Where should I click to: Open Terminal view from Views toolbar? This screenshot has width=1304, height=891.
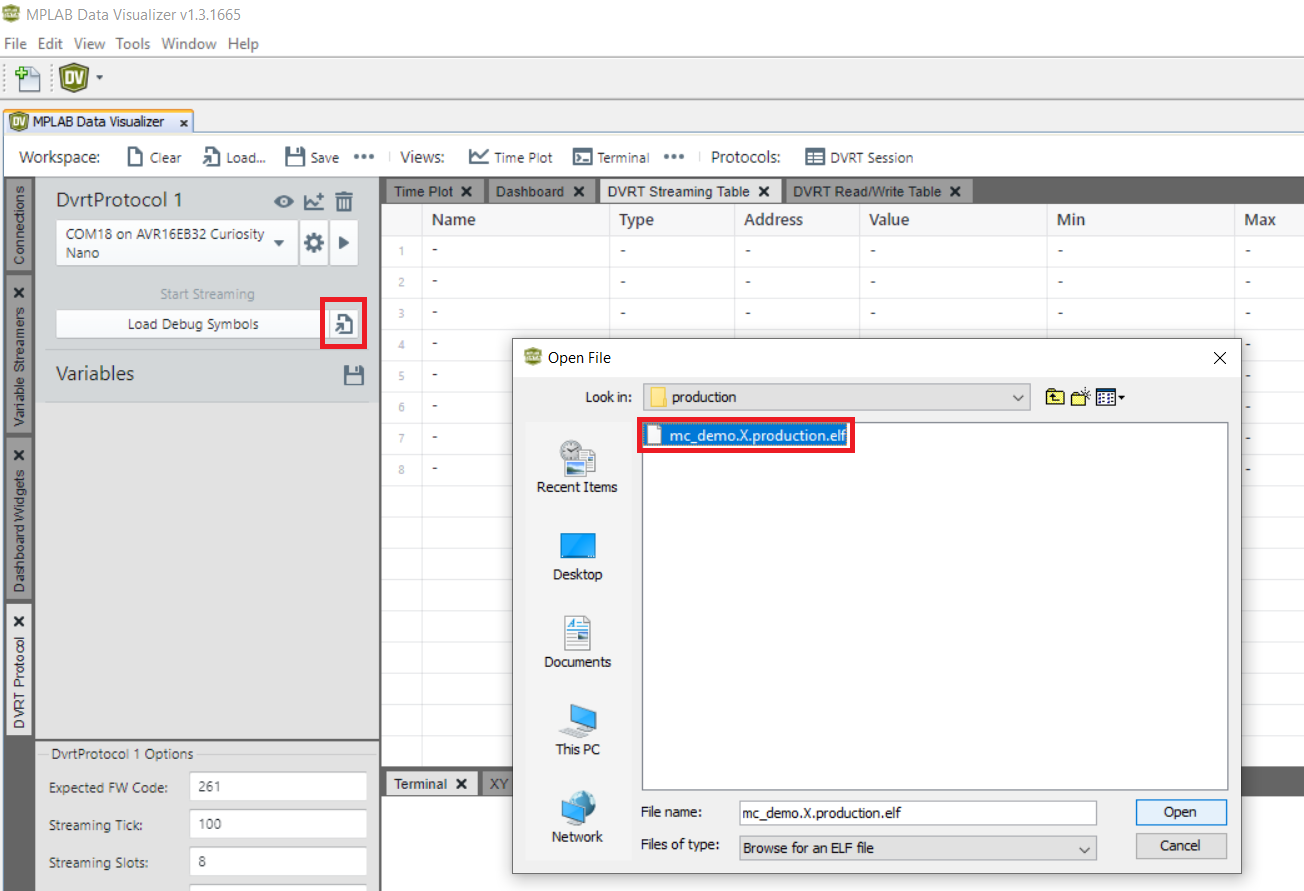coord(611,157)
